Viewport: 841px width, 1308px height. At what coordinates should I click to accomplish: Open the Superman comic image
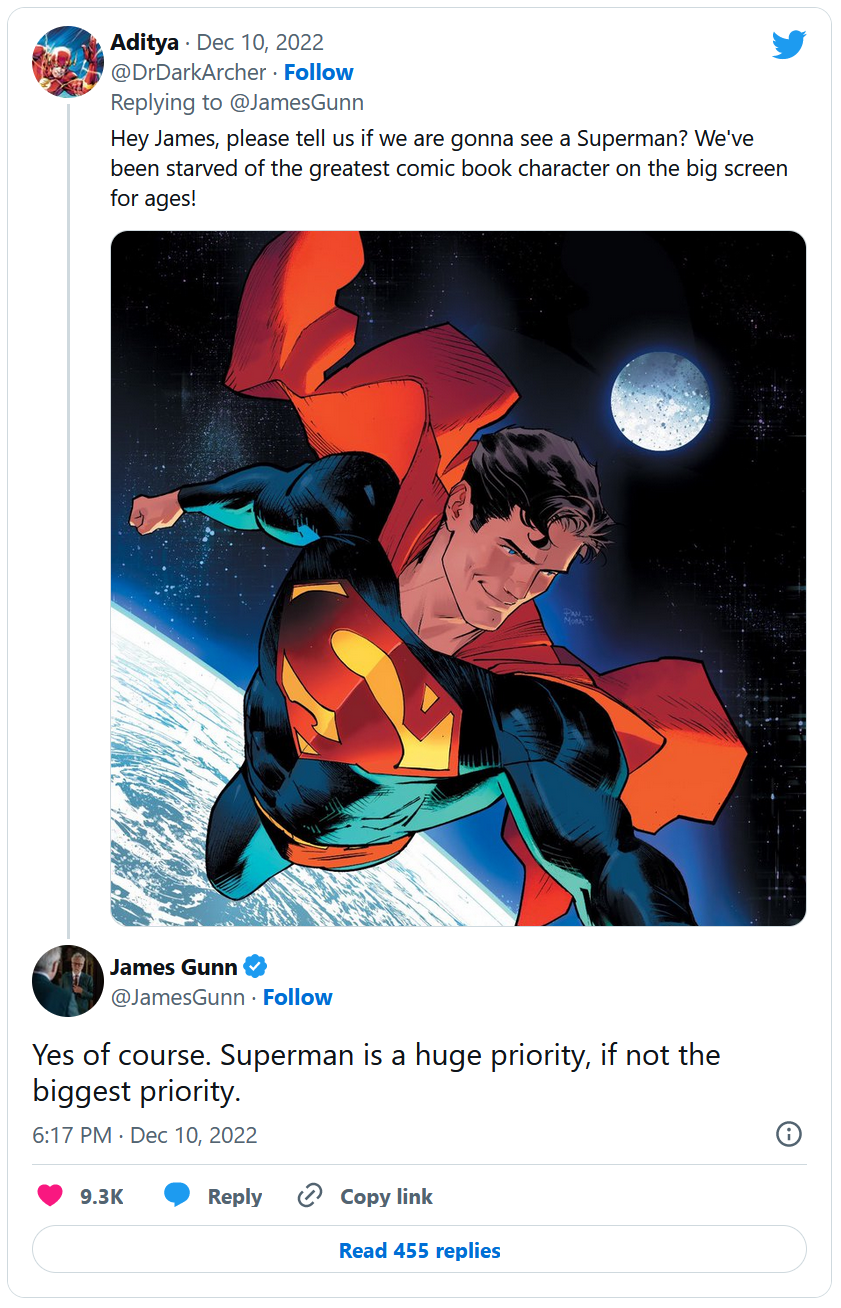[x=458, y=578]
